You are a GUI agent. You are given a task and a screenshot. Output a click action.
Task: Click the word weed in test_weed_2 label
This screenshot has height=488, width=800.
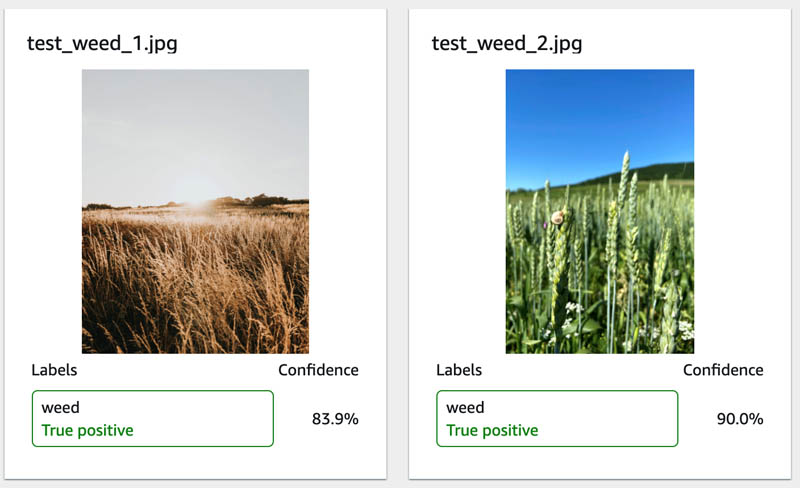pos(465,407)
